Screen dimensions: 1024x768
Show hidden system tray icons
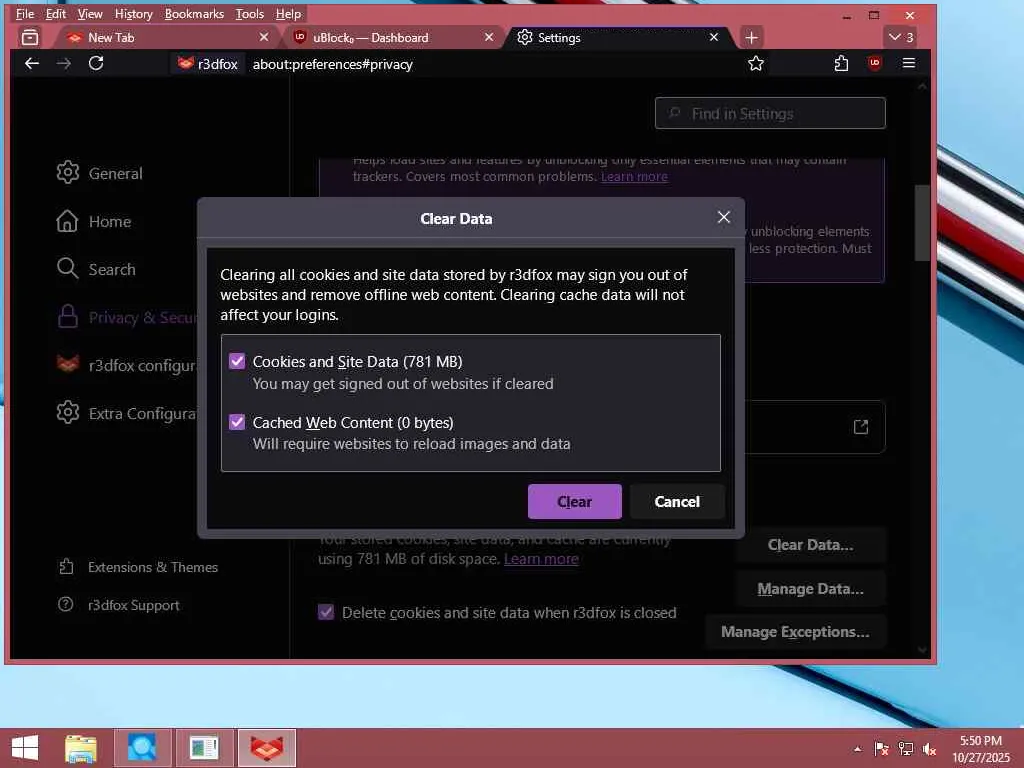(x=857, y=749)
